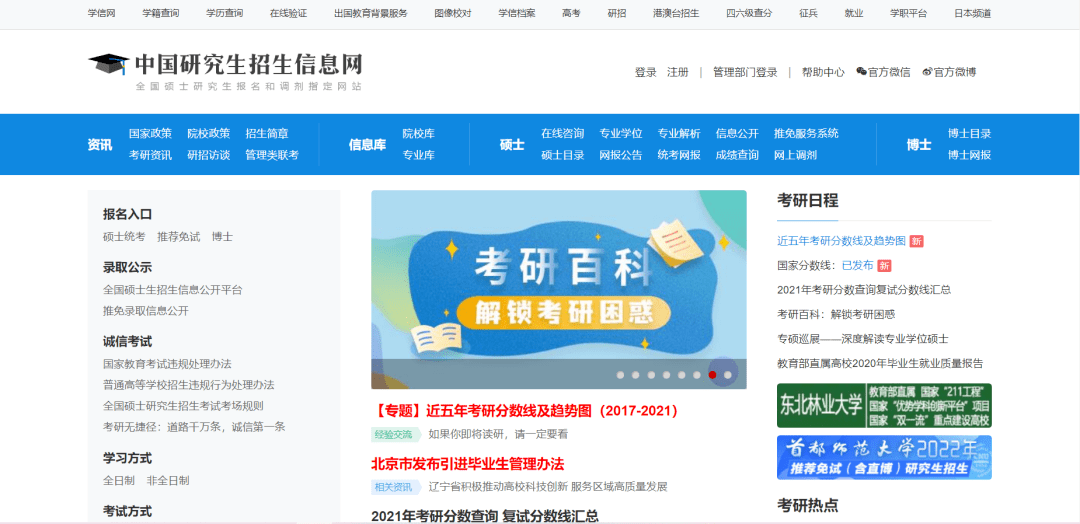Open 成绩查询 in the blue nav

tap(737, 155)
